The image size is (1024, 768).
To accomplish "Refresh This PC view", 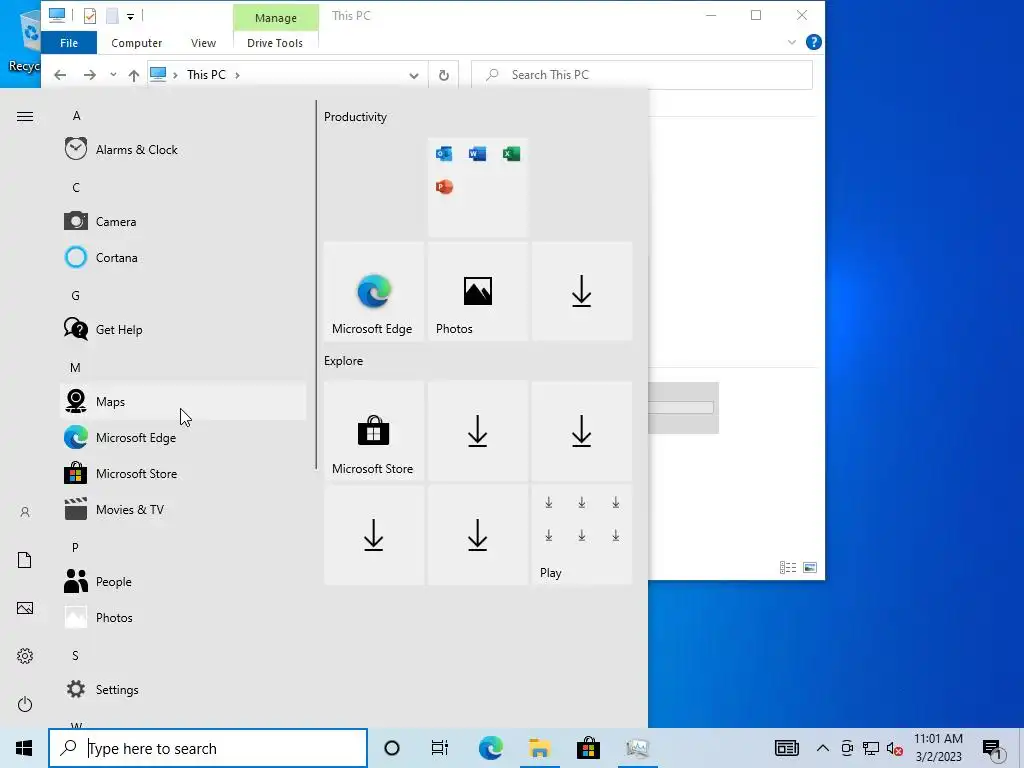I will coord(443,75).
